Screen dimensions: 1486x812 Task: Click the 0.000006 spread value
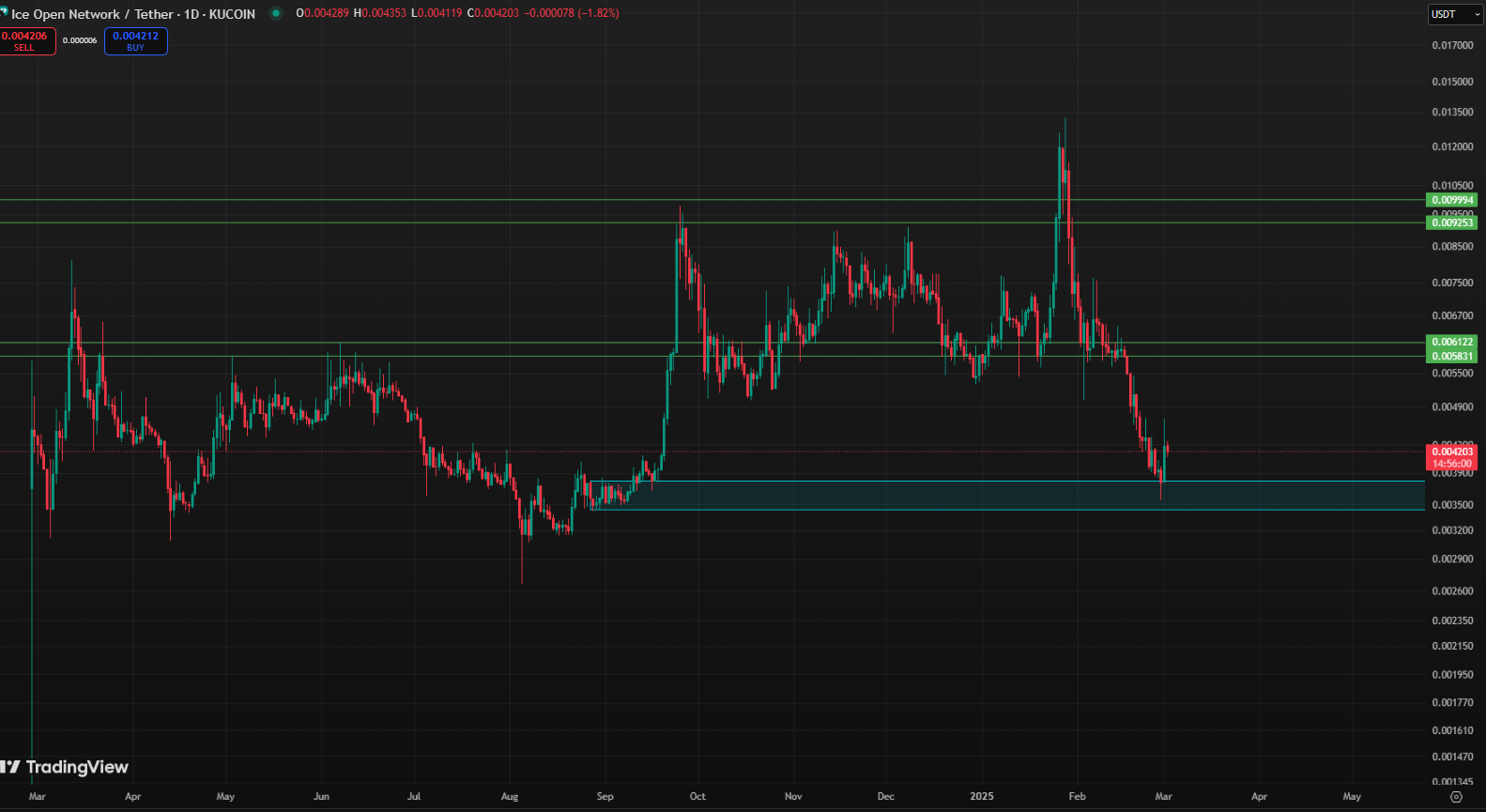click(80, 40)
